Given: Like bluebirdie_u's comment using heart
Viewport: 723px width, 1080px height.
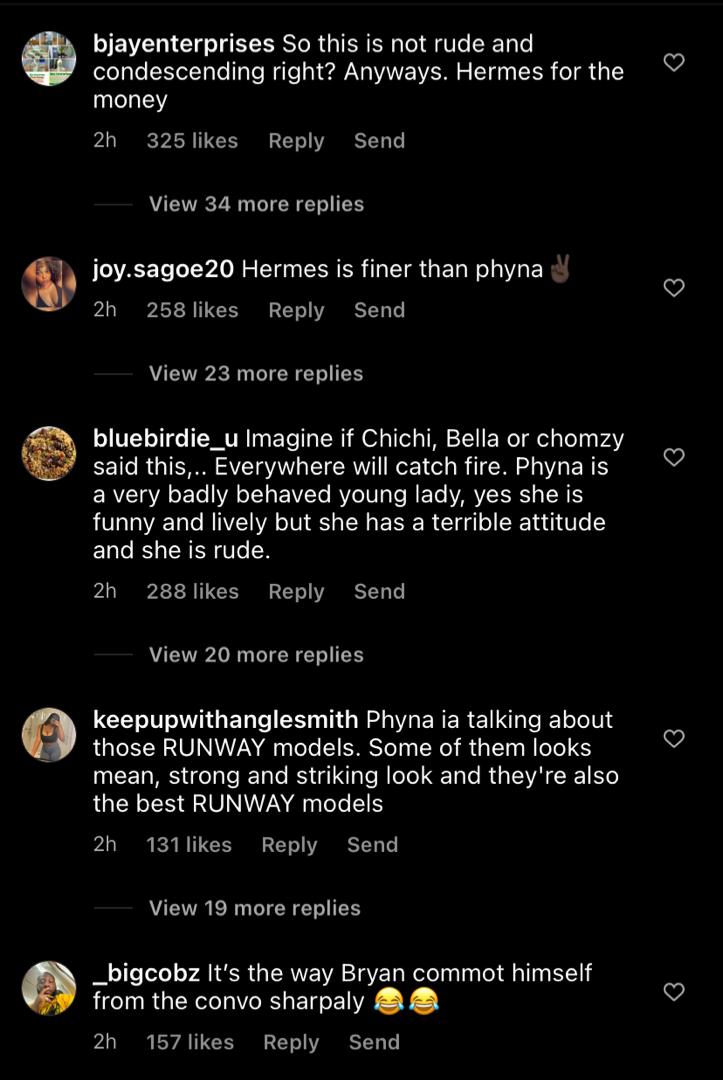Looking at the screenshot, I should (x=673, y=457).
